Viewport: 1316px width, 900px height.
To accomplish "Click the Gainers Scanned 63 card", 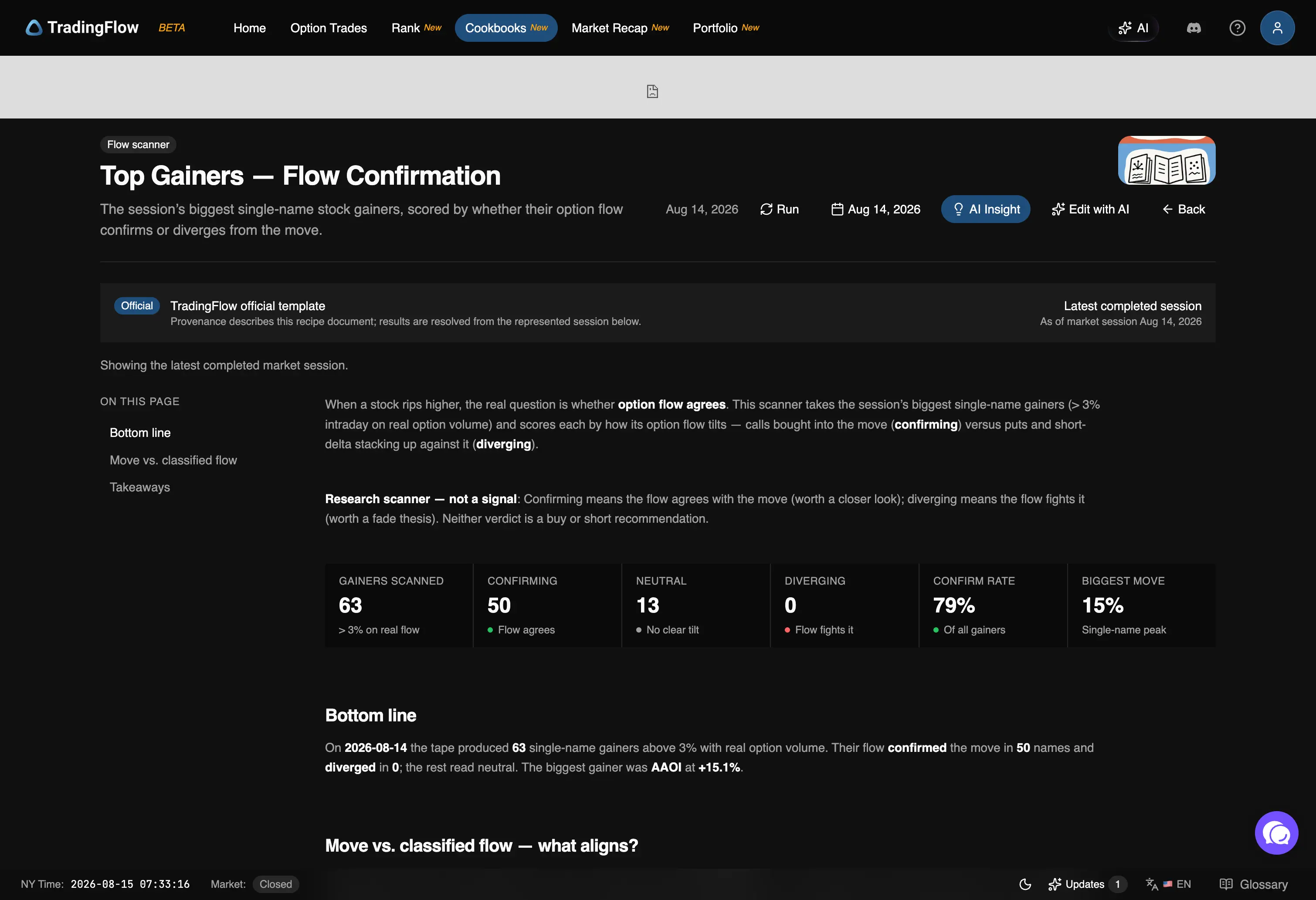I will pos(399,605).
